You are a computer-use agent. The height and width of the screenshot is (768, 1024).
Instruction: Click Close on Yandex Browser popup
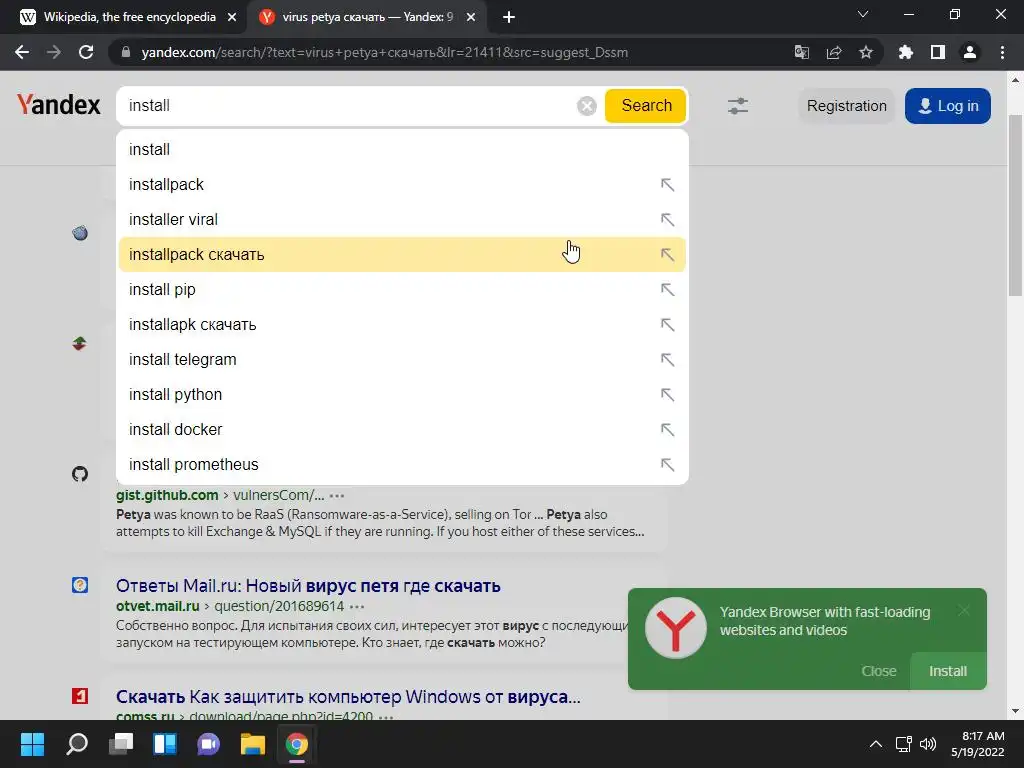[878, 671]
